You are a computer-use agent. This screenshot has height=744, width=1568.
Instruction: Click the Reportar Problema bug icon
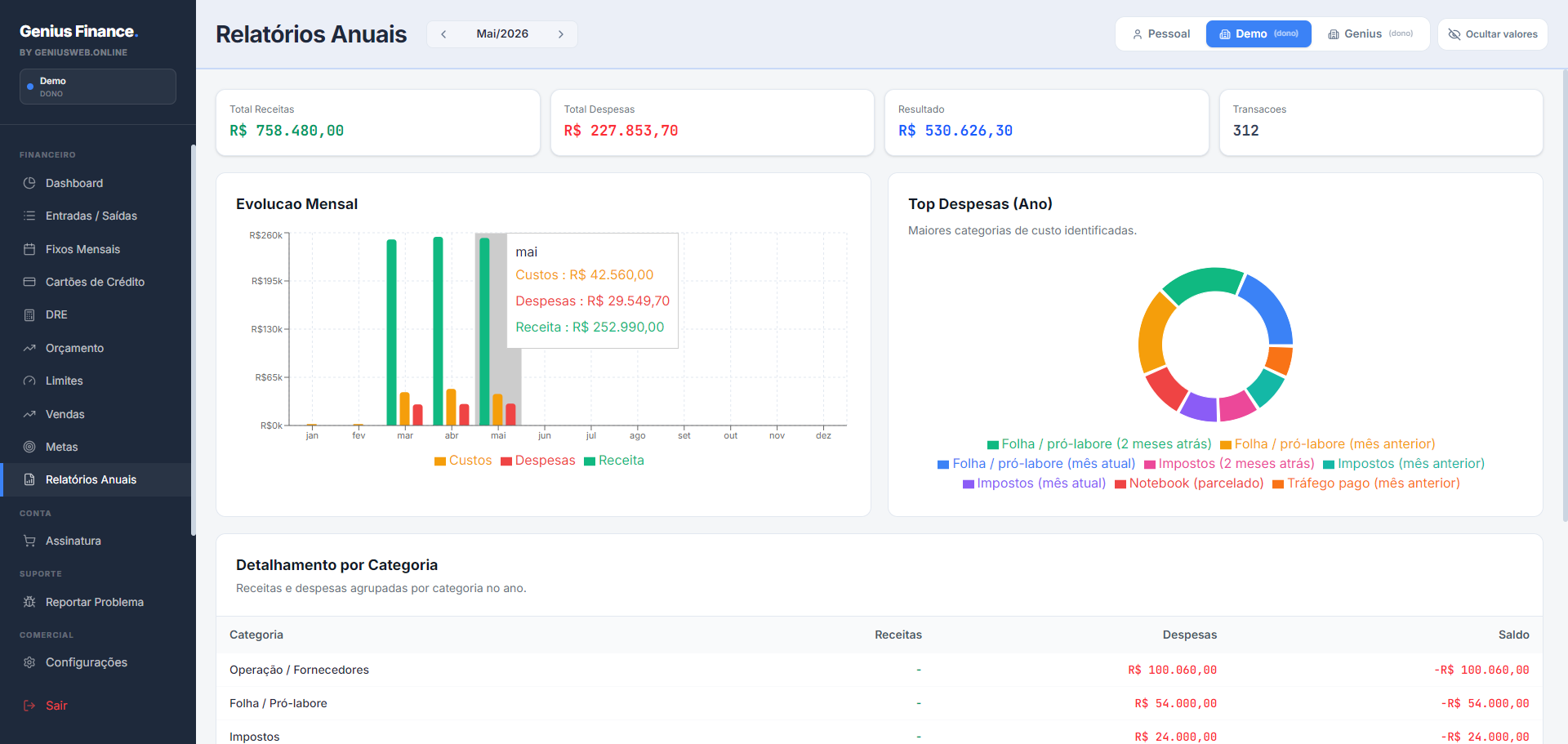click(29, 602)
